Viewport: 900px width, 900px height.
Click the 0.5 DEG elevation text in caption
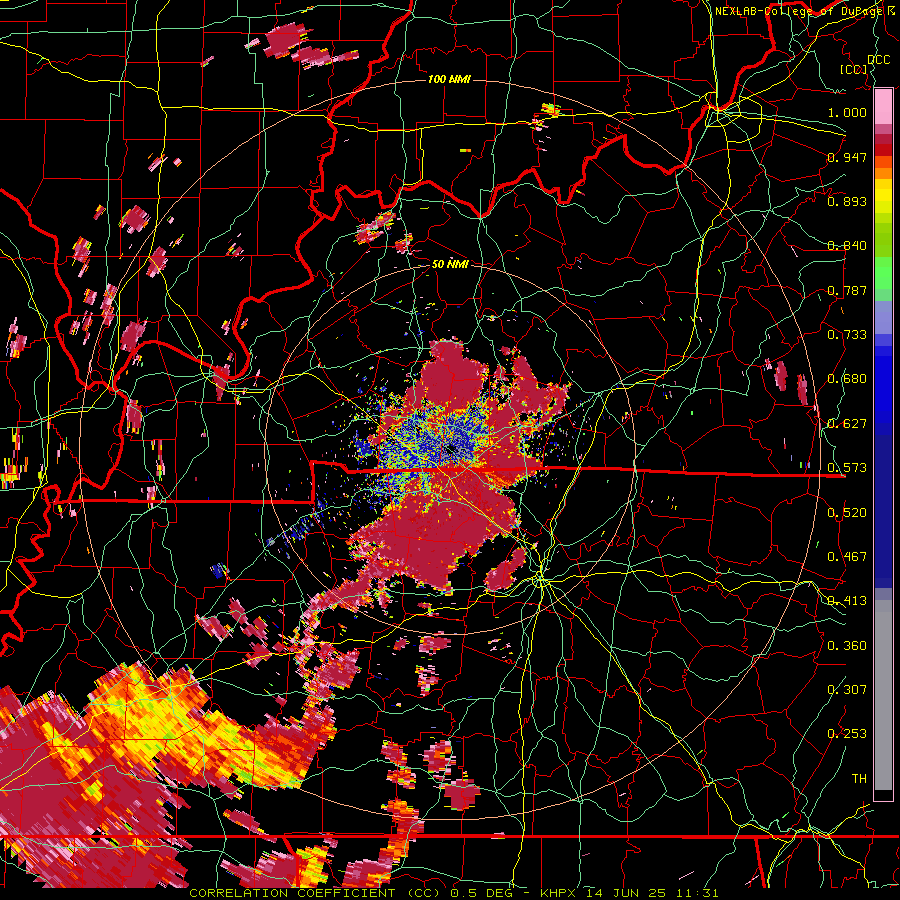483,893
